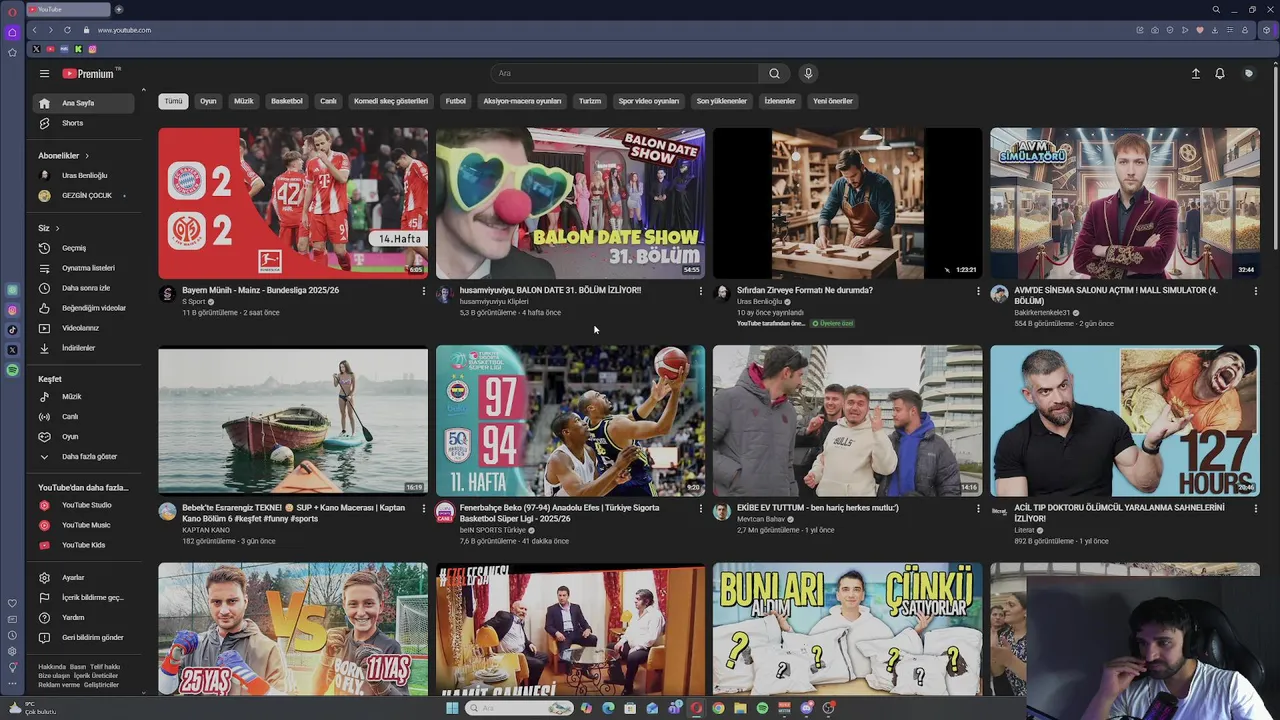Open İndirilenler in sidebar
1280x720 pixels.
[x=84, y=348]
